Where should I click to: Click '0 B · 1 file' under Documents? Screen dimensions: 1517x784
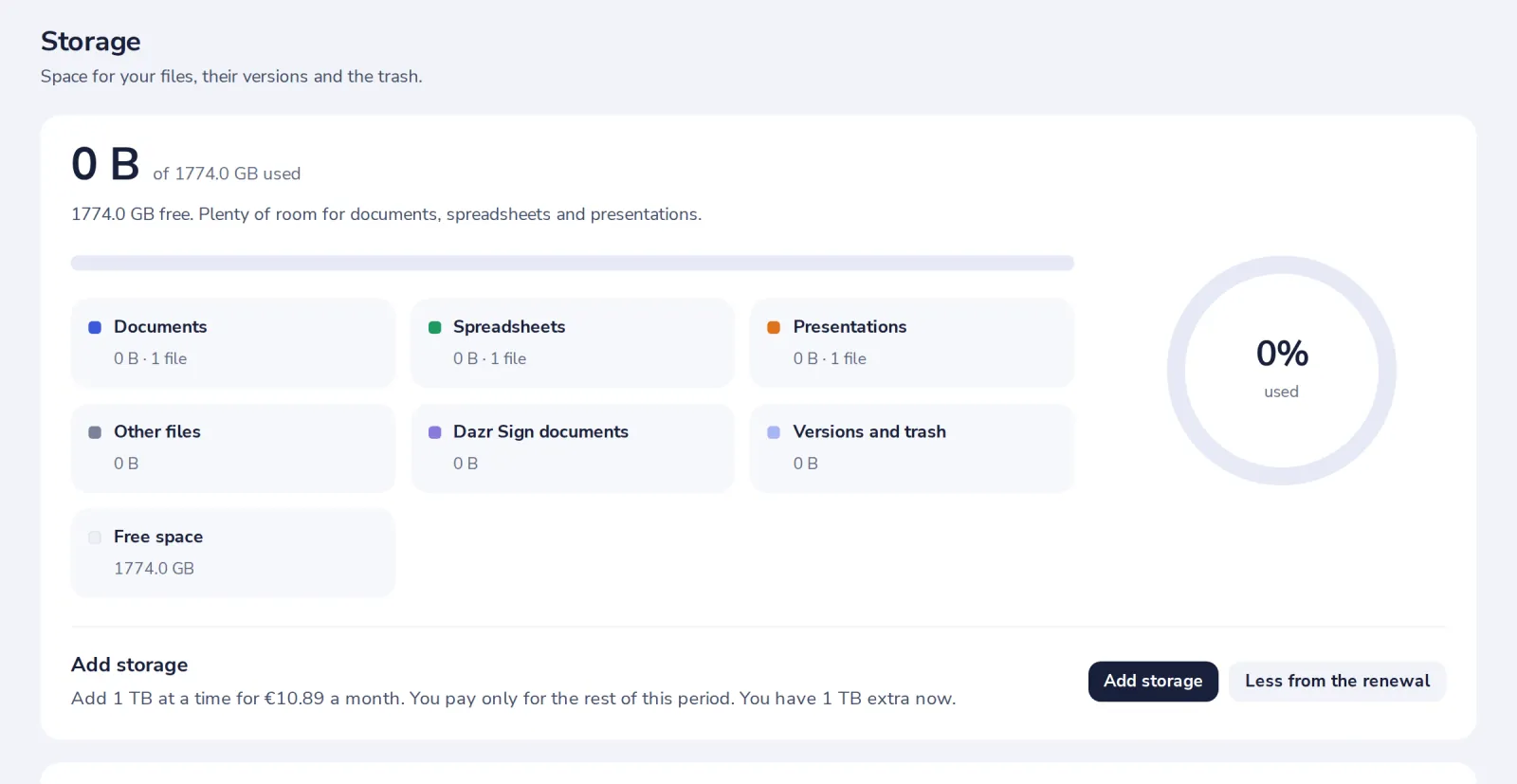(151, 358)
